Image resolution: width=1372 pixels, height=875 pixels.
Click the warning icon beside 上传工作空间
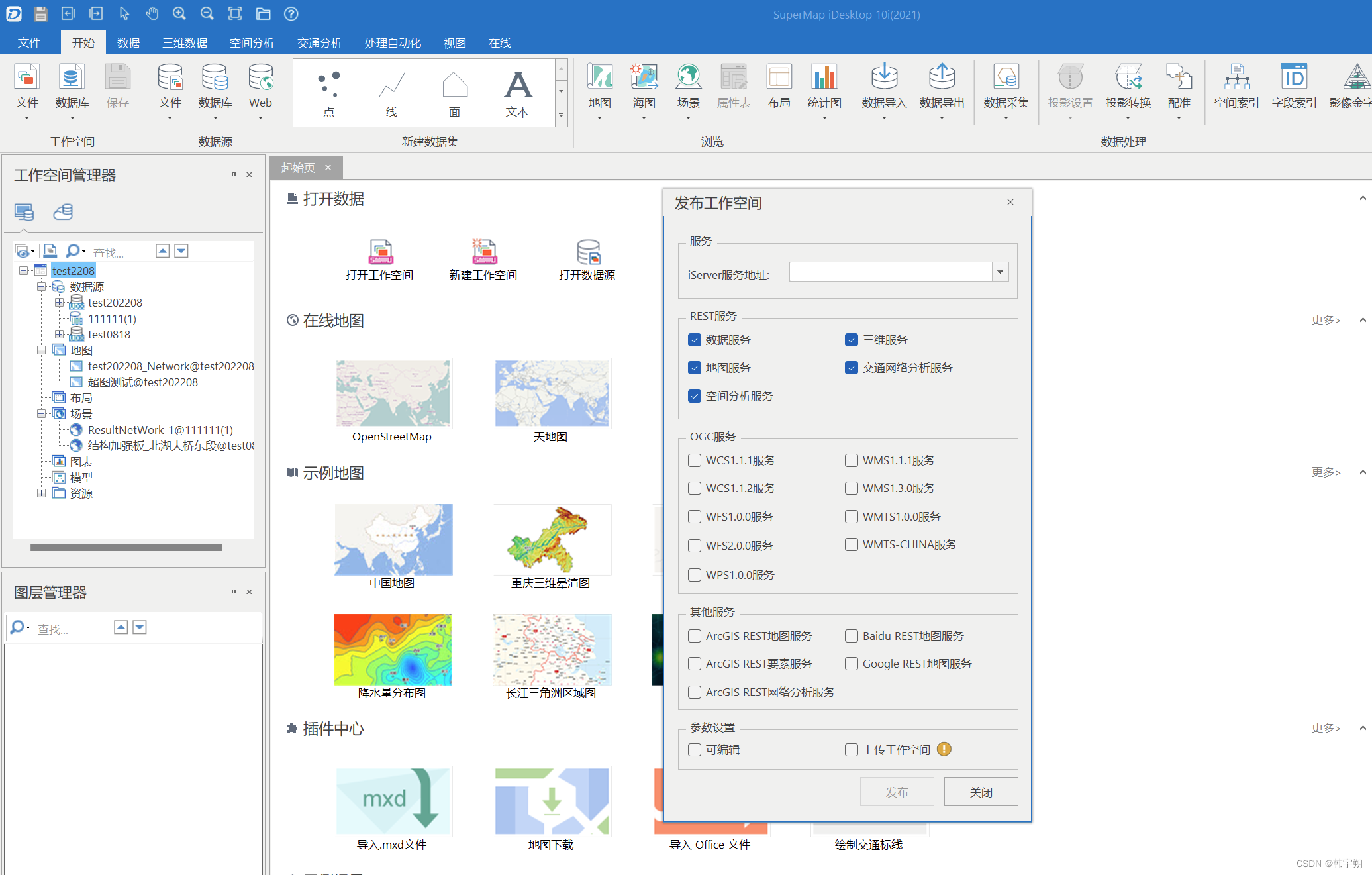pyautogui.click(x=944, y=749)
